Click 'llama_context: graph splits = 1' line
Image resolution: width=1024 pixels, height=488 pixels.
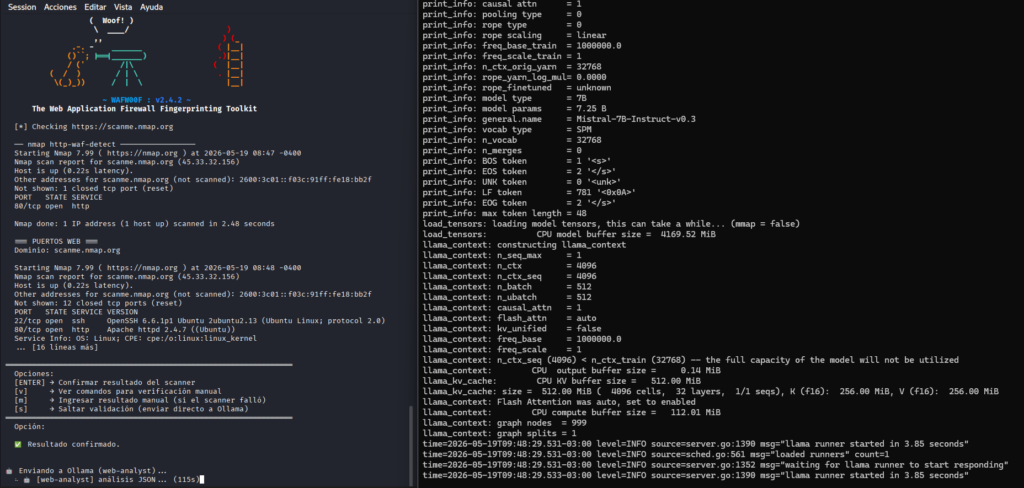click(x=498, y=434)
